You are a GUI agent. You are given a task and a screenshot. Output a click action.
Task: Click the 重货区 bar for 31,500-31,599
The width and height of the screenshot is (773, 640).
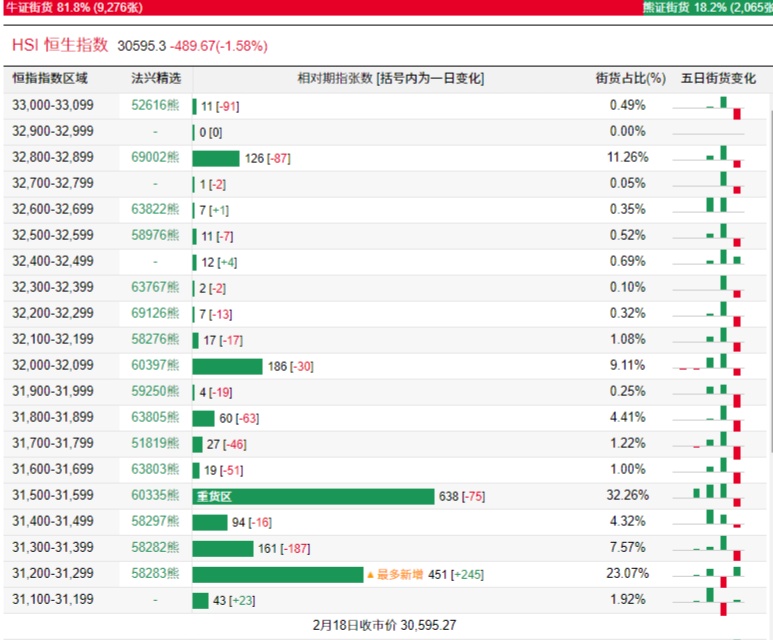(x=313, y=497)
